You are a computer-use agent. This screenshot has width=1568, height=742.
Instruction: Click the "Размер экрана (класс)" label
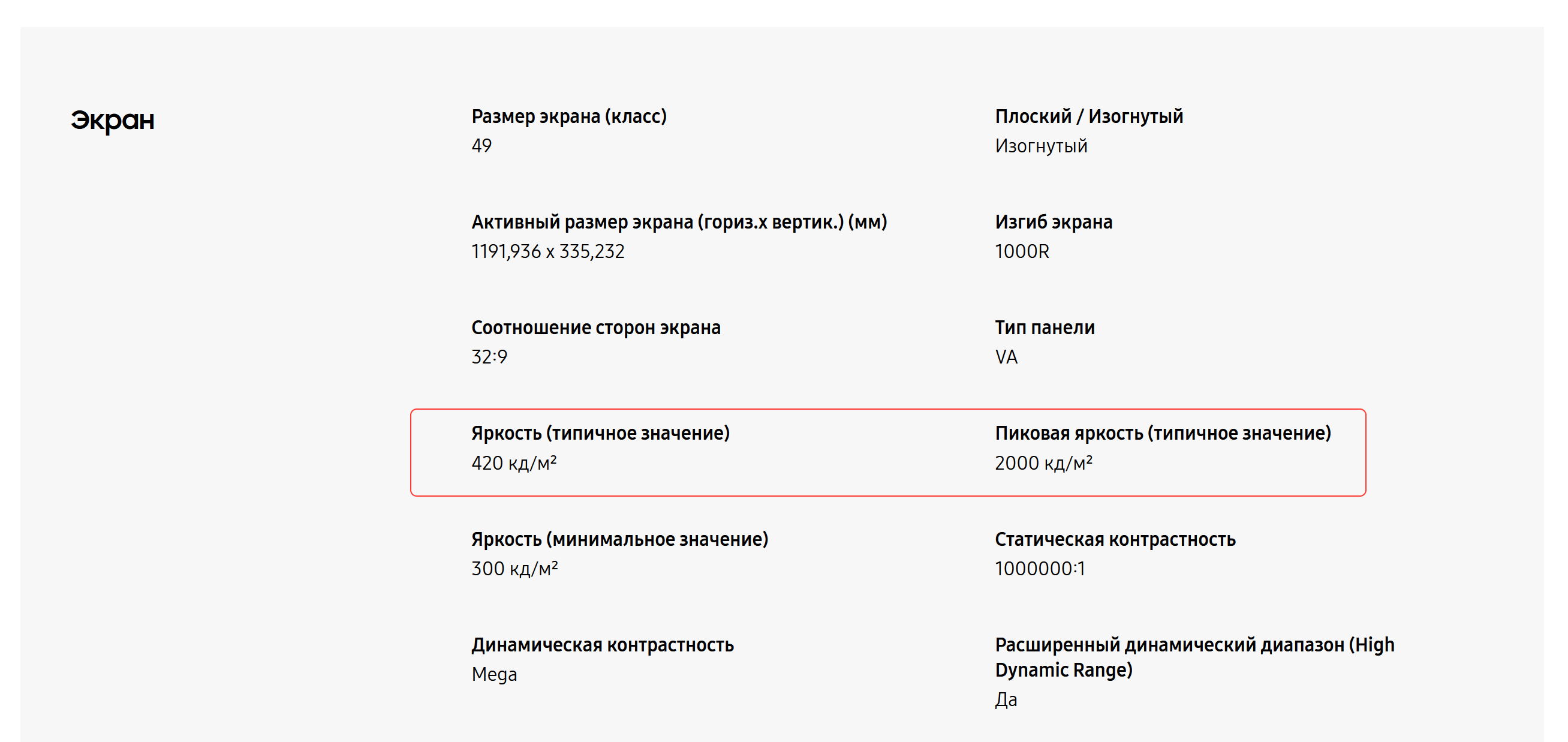(x=568, y=116)
